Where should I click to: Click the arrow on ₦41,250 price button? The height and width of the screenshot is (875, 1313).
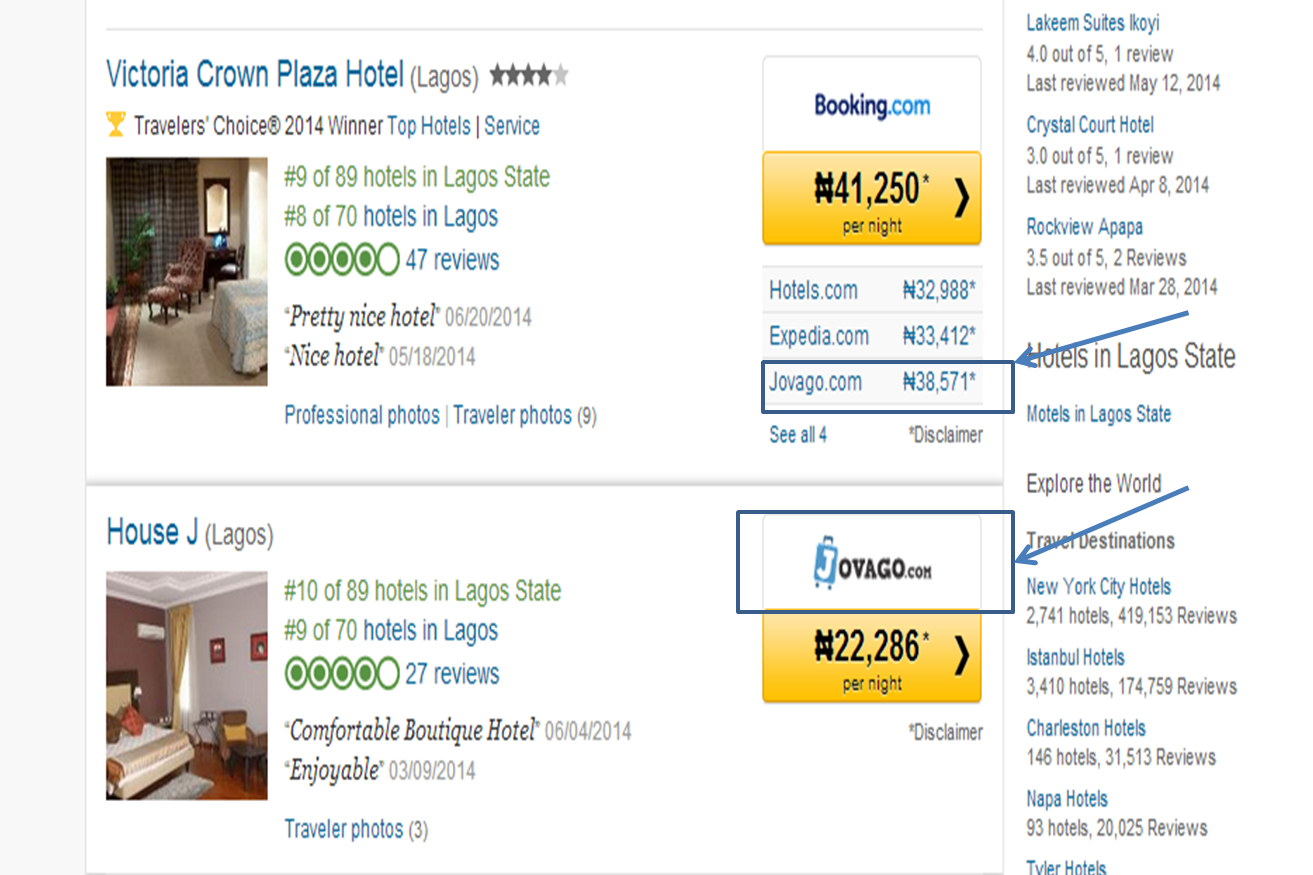pyautogui.click(x=961, y=199)
